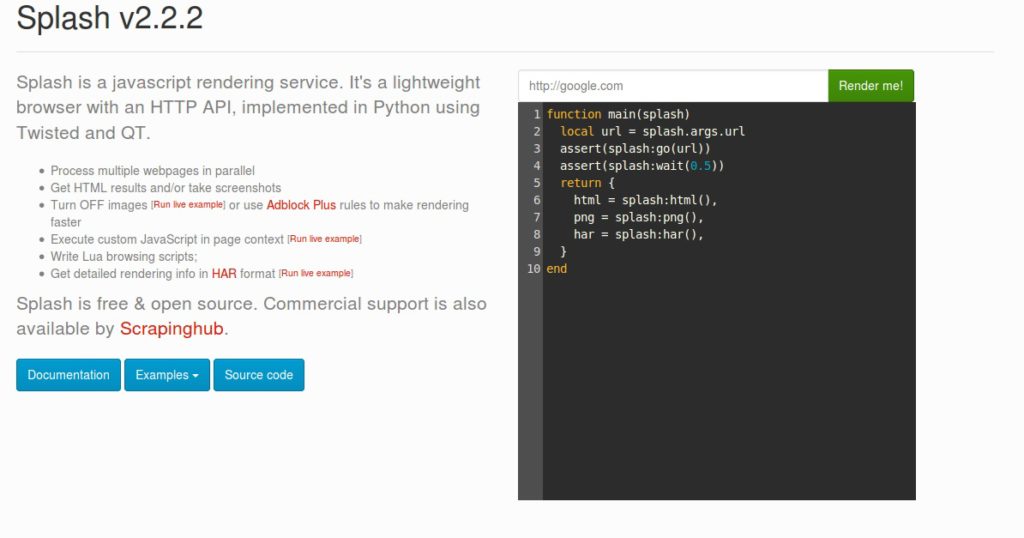This screenshot has height=538, width=1024.
Task: Place cursor on 'function main(splash)' code line
Action: (x=618, y=115)
